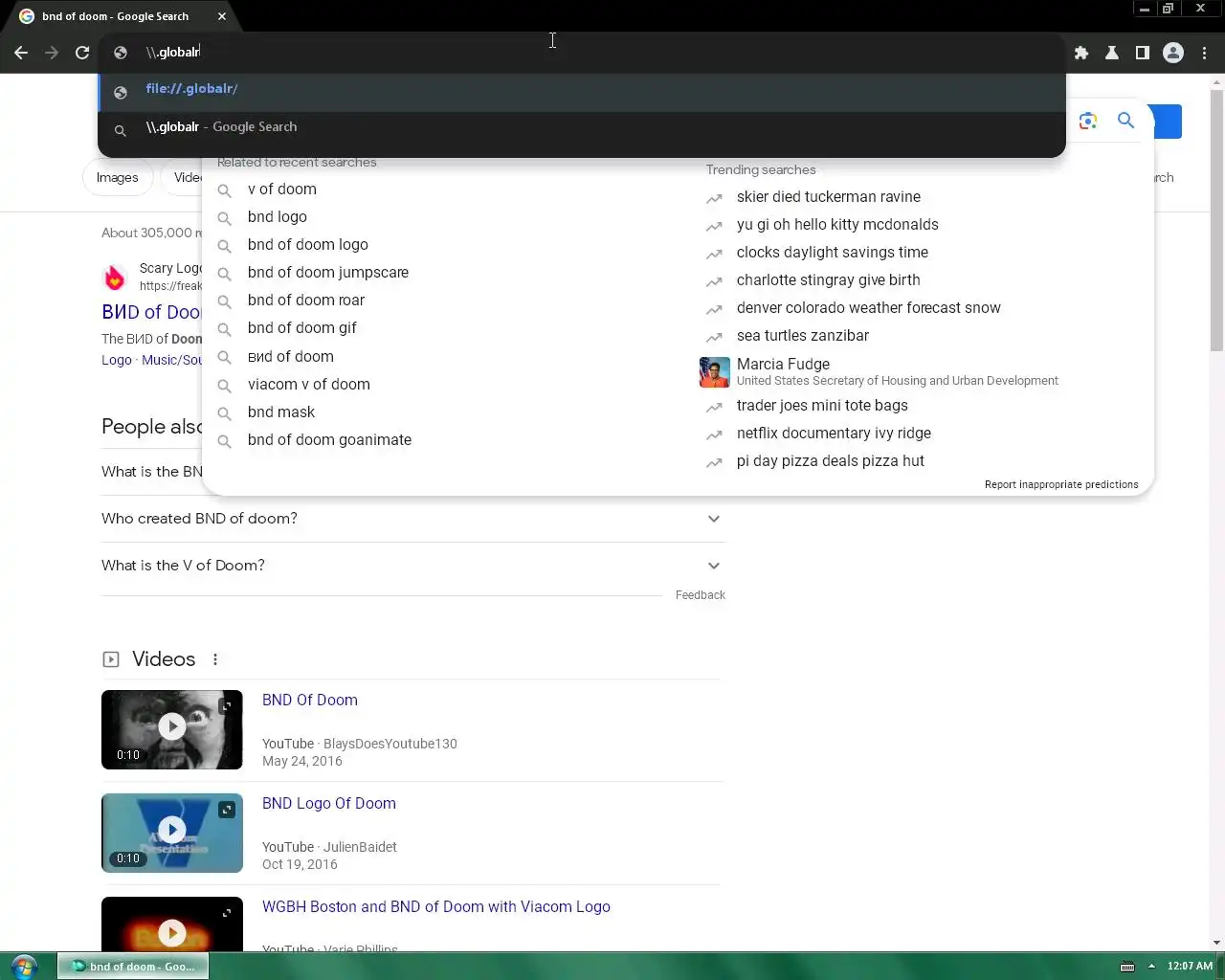Image resolution: width=1225 pixels, height=980 pixels.
Task: Select 'viacom v of doom' suggestion
Action: [308, 385]
